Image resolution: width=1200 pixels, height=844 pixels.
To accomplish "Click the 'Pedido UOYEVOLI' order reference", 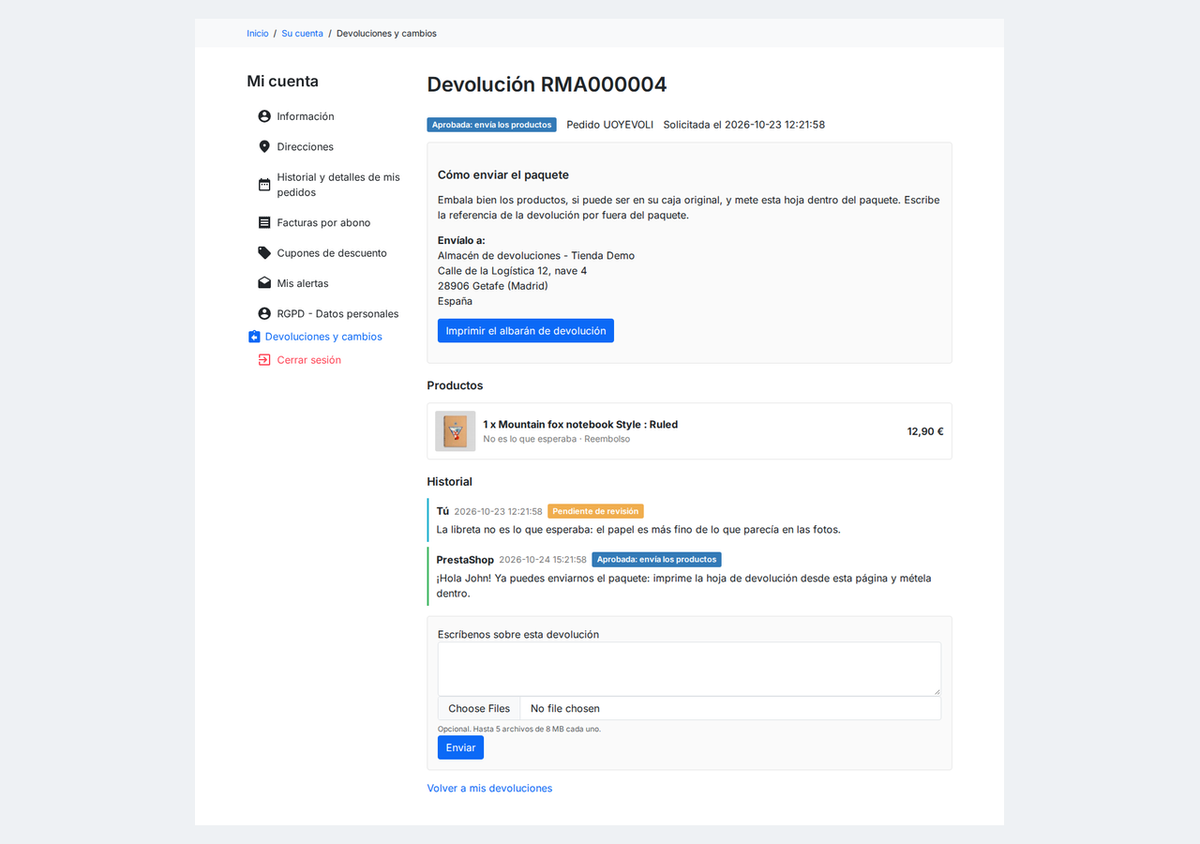I will point(610,125).
